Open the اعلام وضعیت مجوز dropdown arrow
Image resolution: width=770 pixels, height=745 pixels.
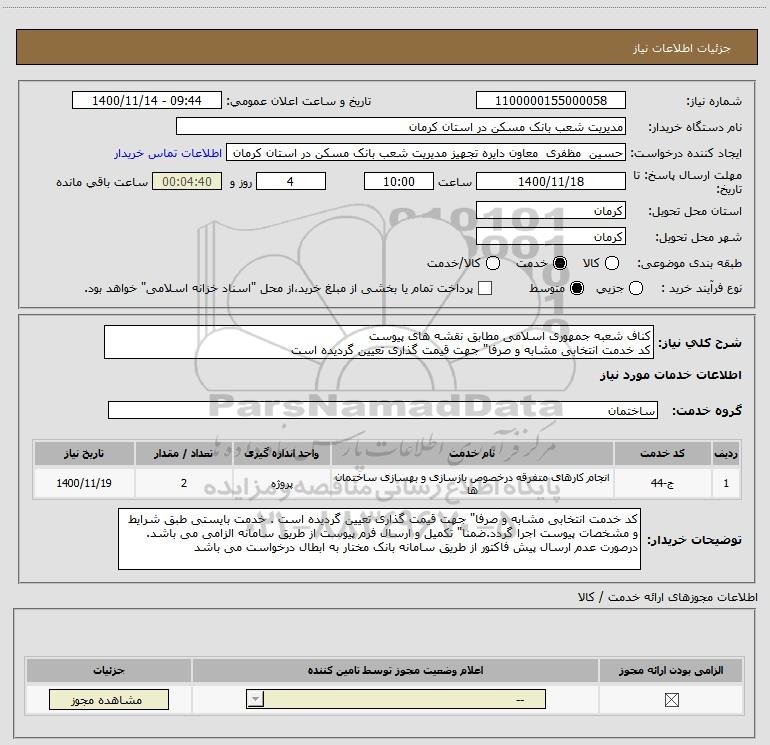(x=255, y=699)
